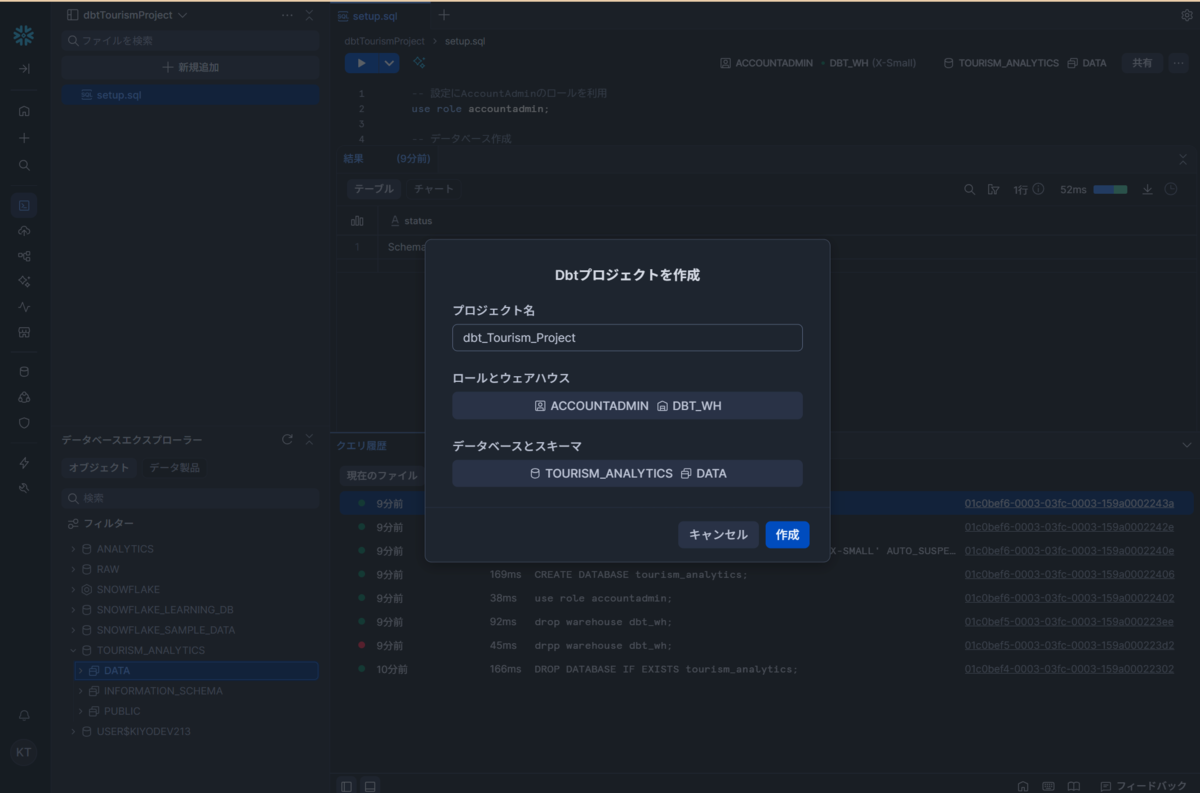Expand the INFORMATION_SCHEMA schema
Screen dimensions: 1200x793
tap(81, 691)
